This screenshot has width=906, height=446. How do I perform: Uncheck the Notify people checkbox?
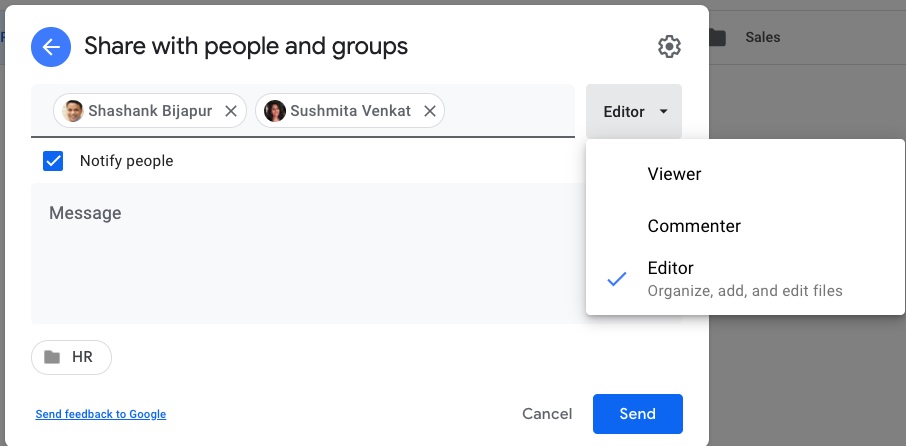point(53,161)
